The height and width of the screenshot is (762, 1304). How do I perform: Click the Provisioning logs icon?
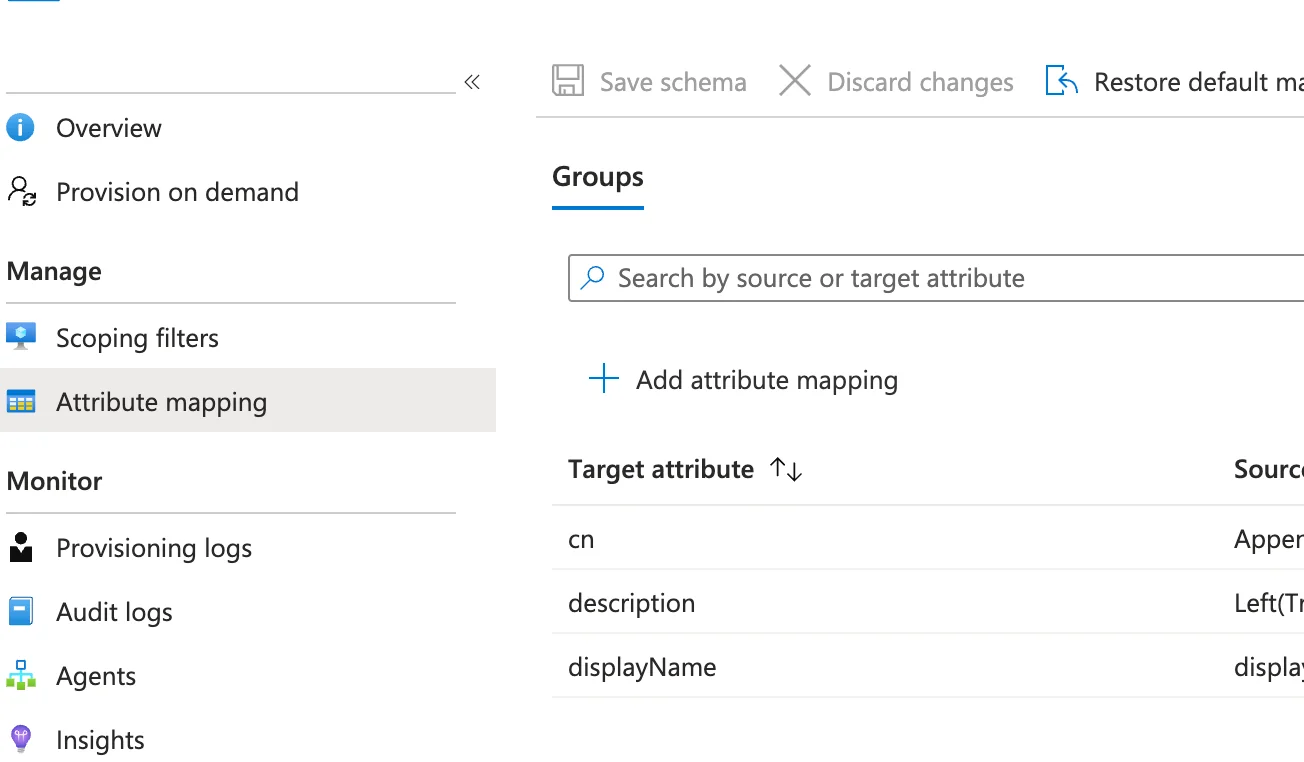click(x=21, y=548)
